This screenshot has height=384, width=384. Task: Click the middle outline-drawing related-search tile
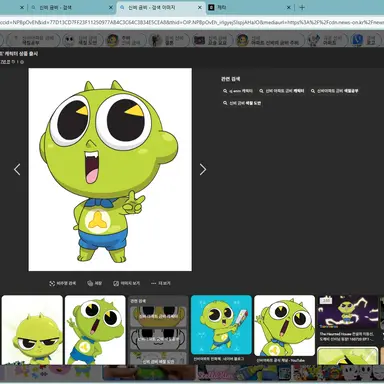pyautogui.click(x=158, y=339)
